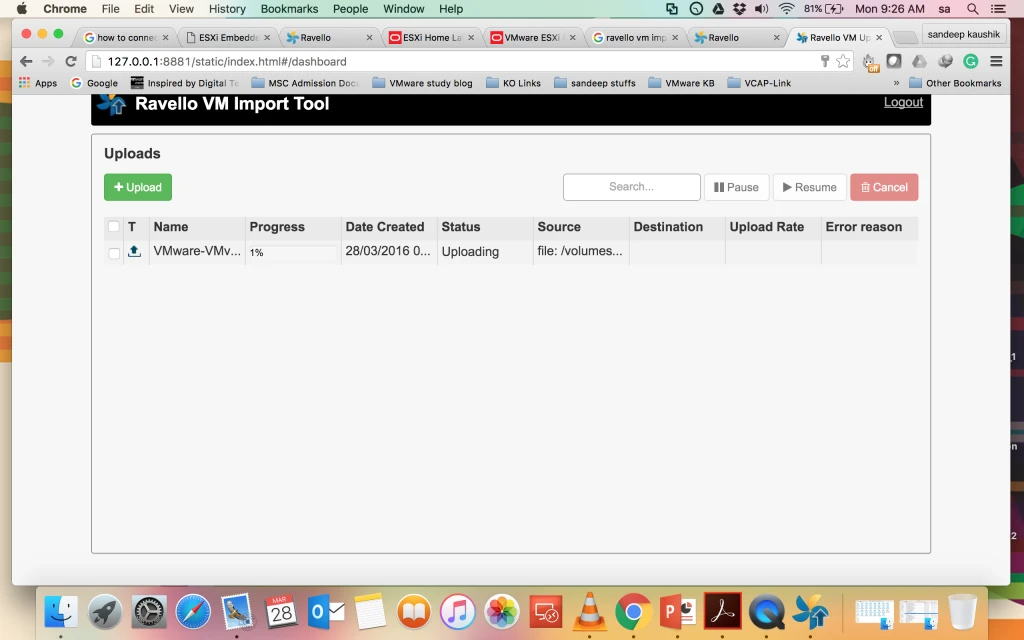
Task: Open the History menu
Action: [x=227, y=8]
